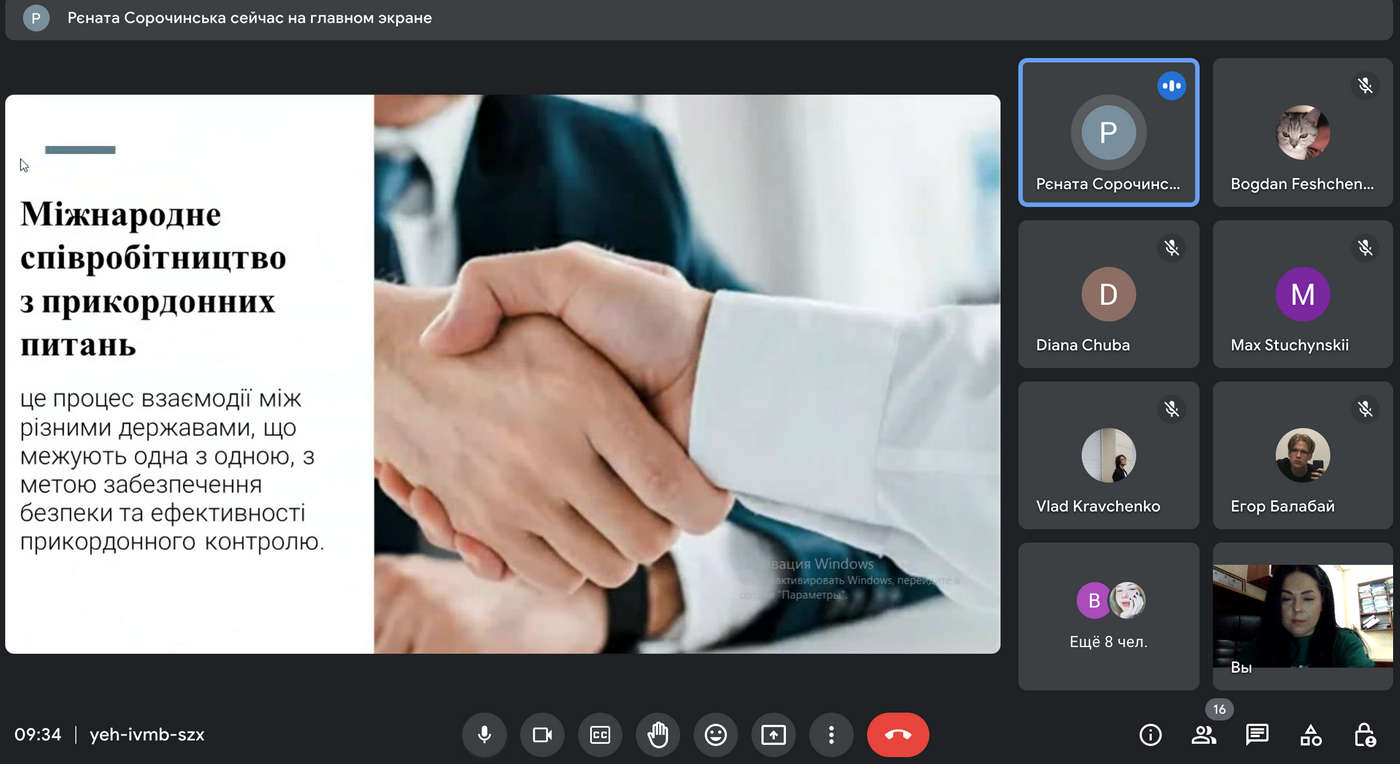Select Bogdan Feshchenko's participant tile

coord(1302,133)
